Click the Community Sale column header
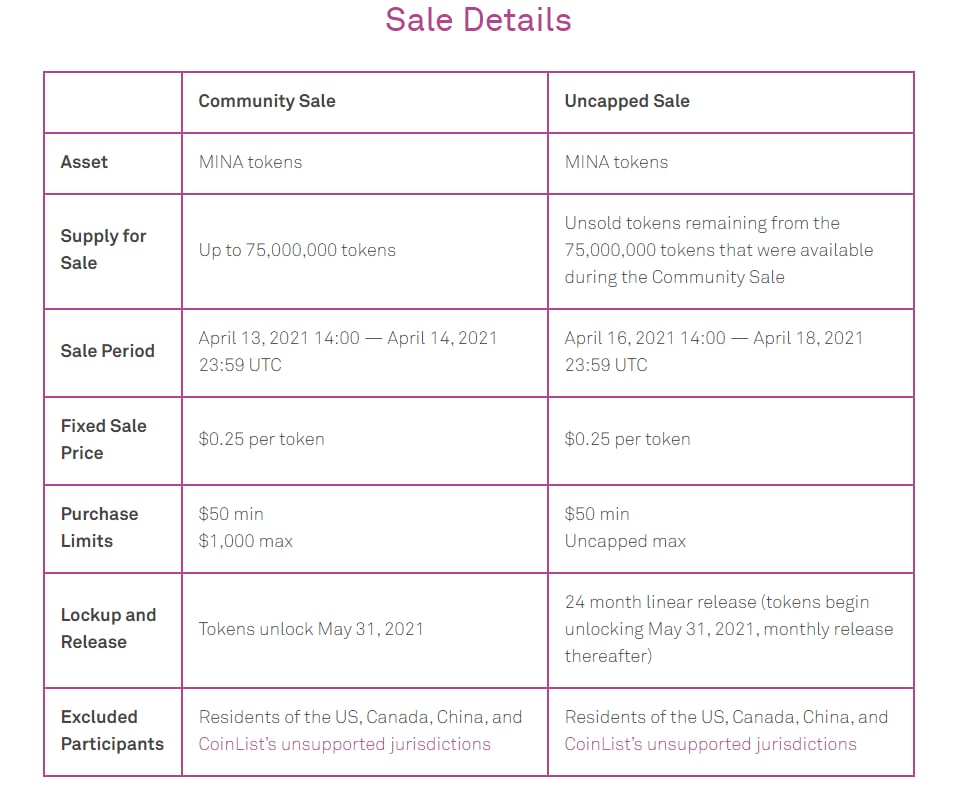965x786 pixels. [267, 101]
